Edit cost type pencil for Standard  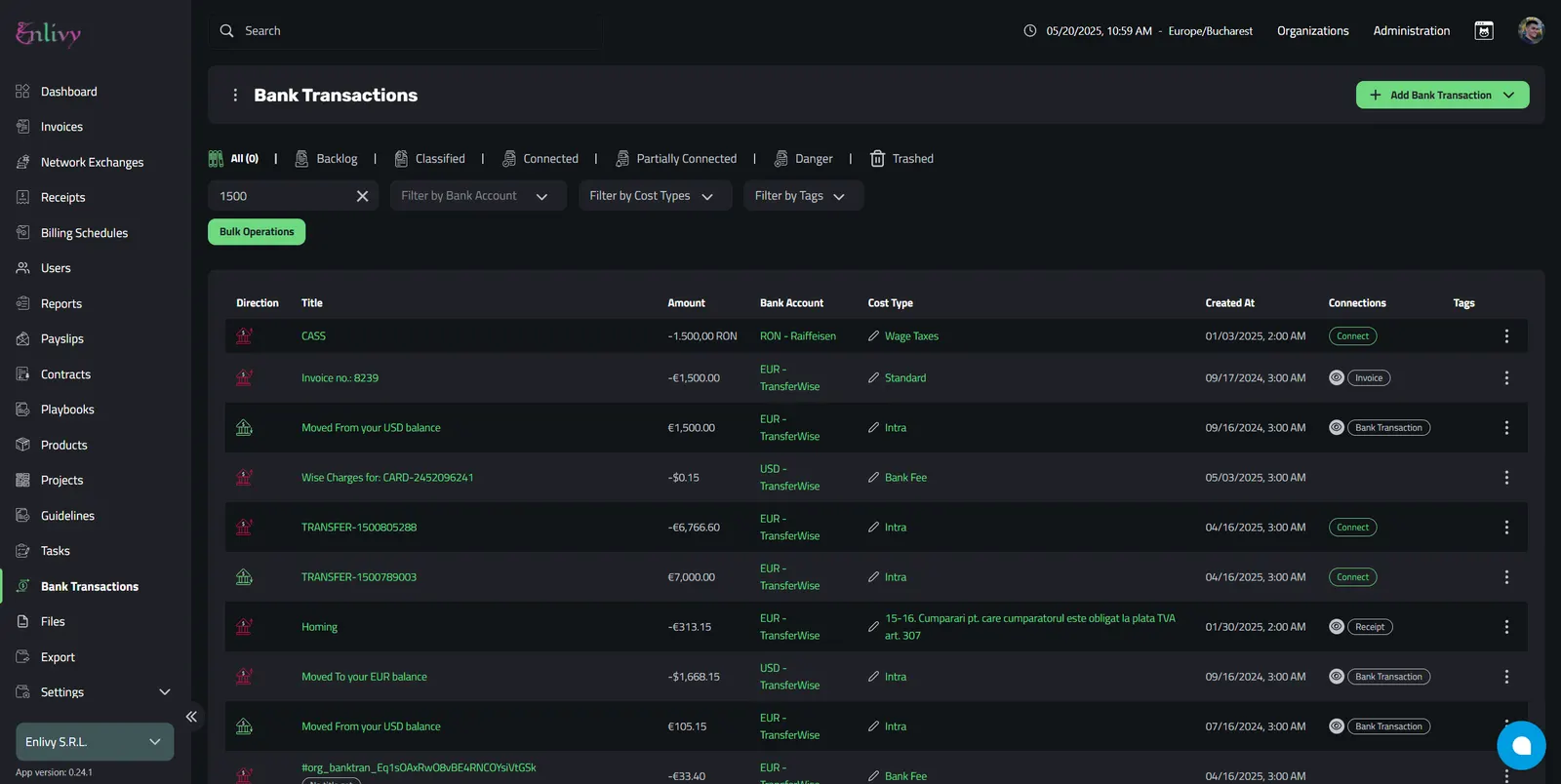pos(873,378)
